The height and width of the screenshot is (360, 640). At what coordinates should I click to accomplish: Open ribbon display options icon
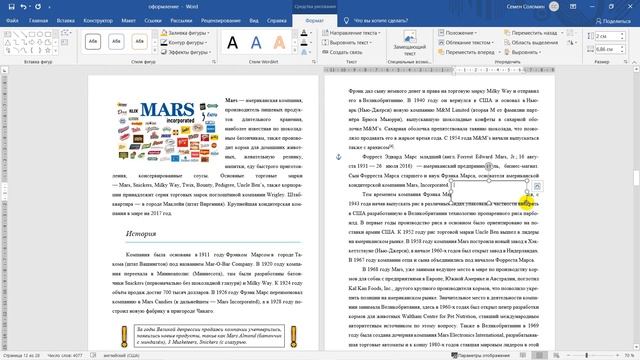point(573,7)
